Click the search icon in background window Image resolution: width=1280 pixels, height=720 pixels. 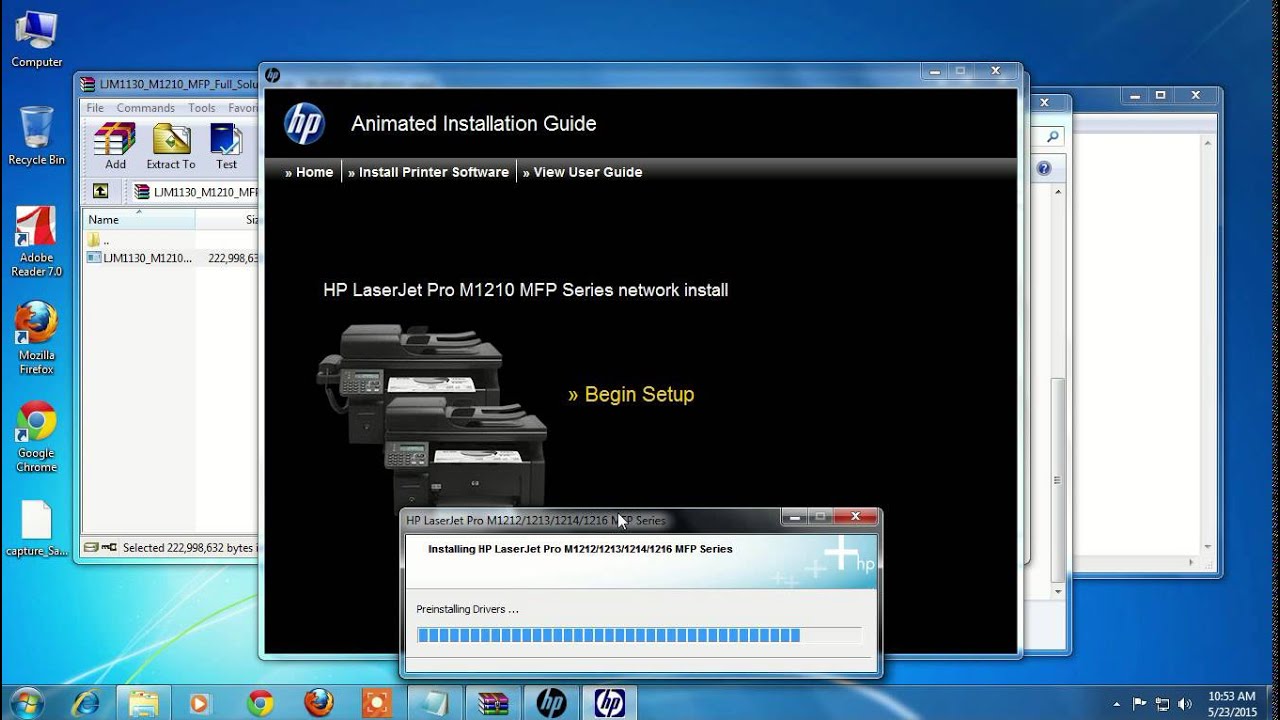point(1052,137)
